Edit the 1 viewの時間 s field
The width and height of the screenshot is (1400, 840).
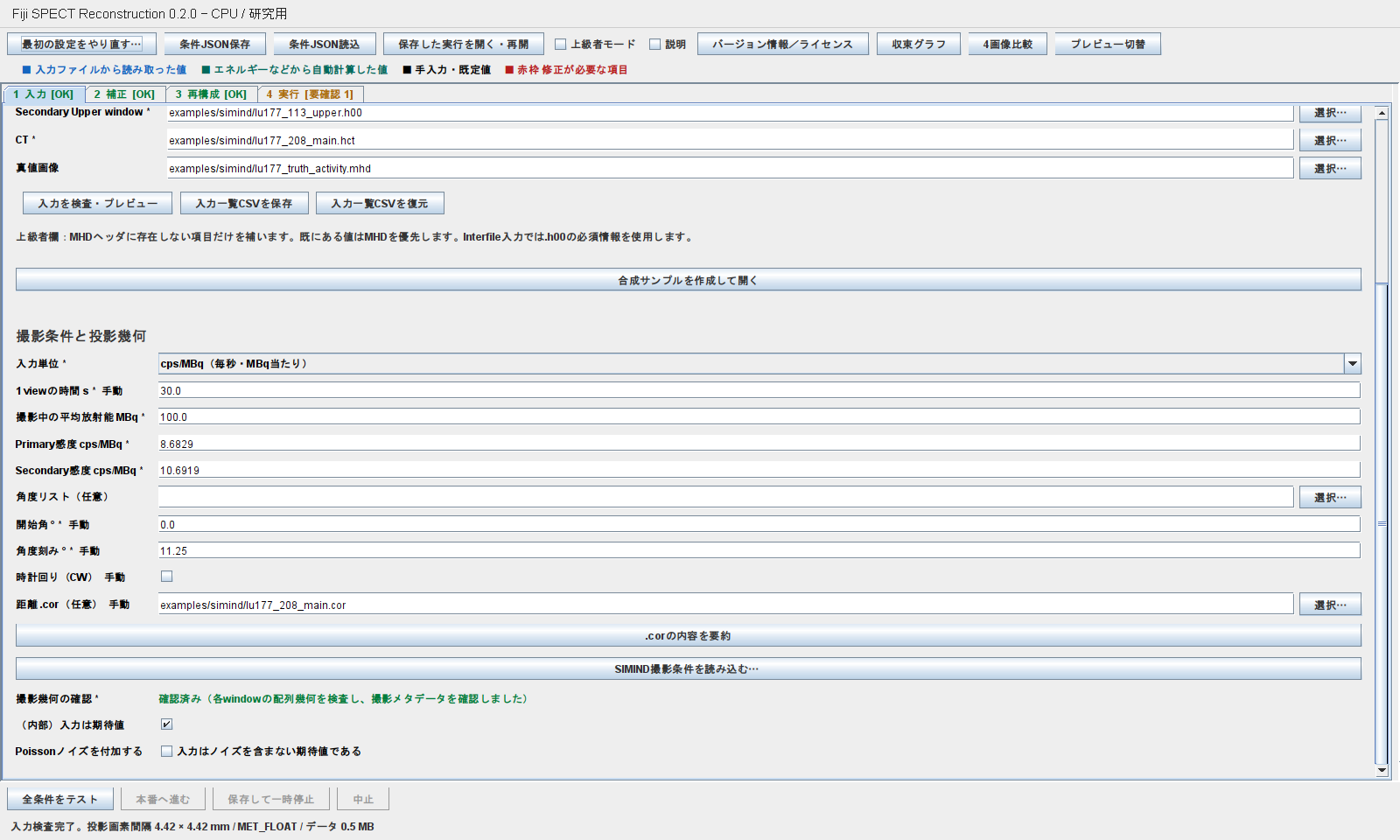coord(759,390)
